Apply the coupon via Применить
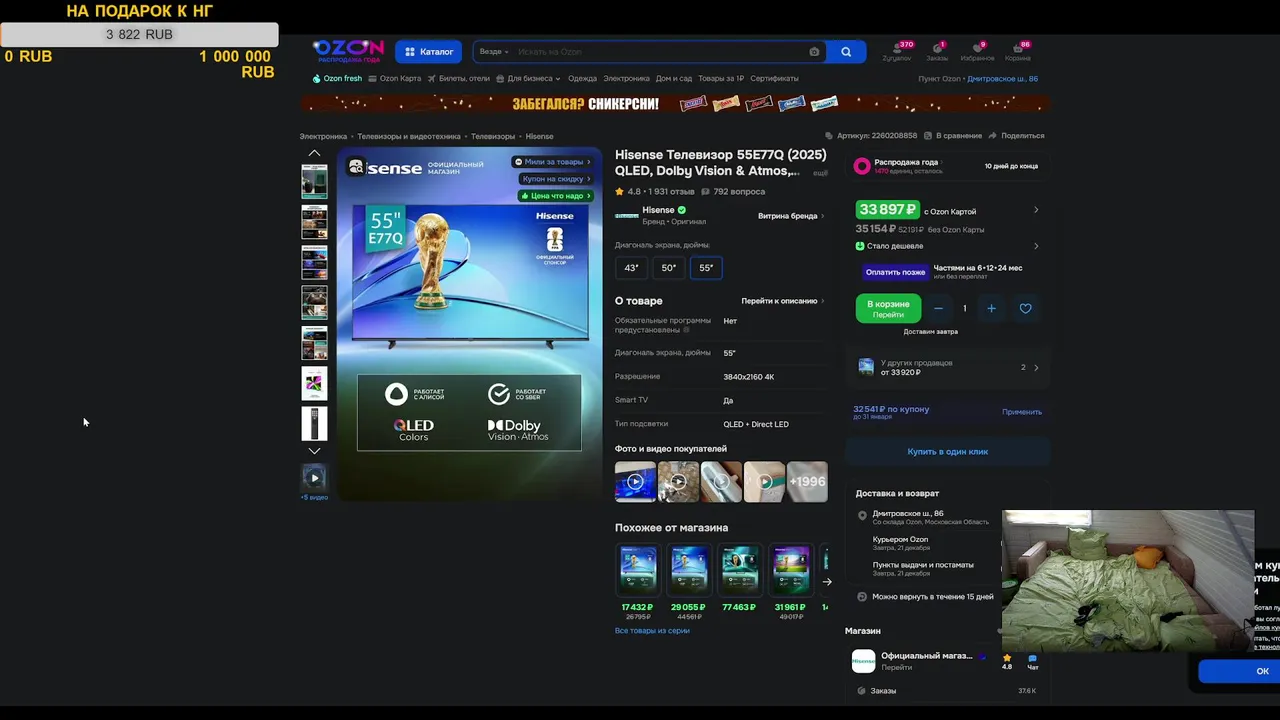This screenshot has width=1280, height=720. (x=1022, y=412)
